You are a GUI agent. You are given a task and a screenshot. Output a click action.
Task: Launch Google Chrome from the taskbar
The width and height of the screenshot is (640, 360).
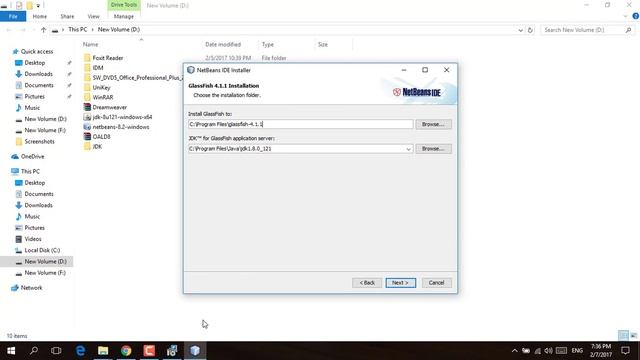(x=126, y=351)
